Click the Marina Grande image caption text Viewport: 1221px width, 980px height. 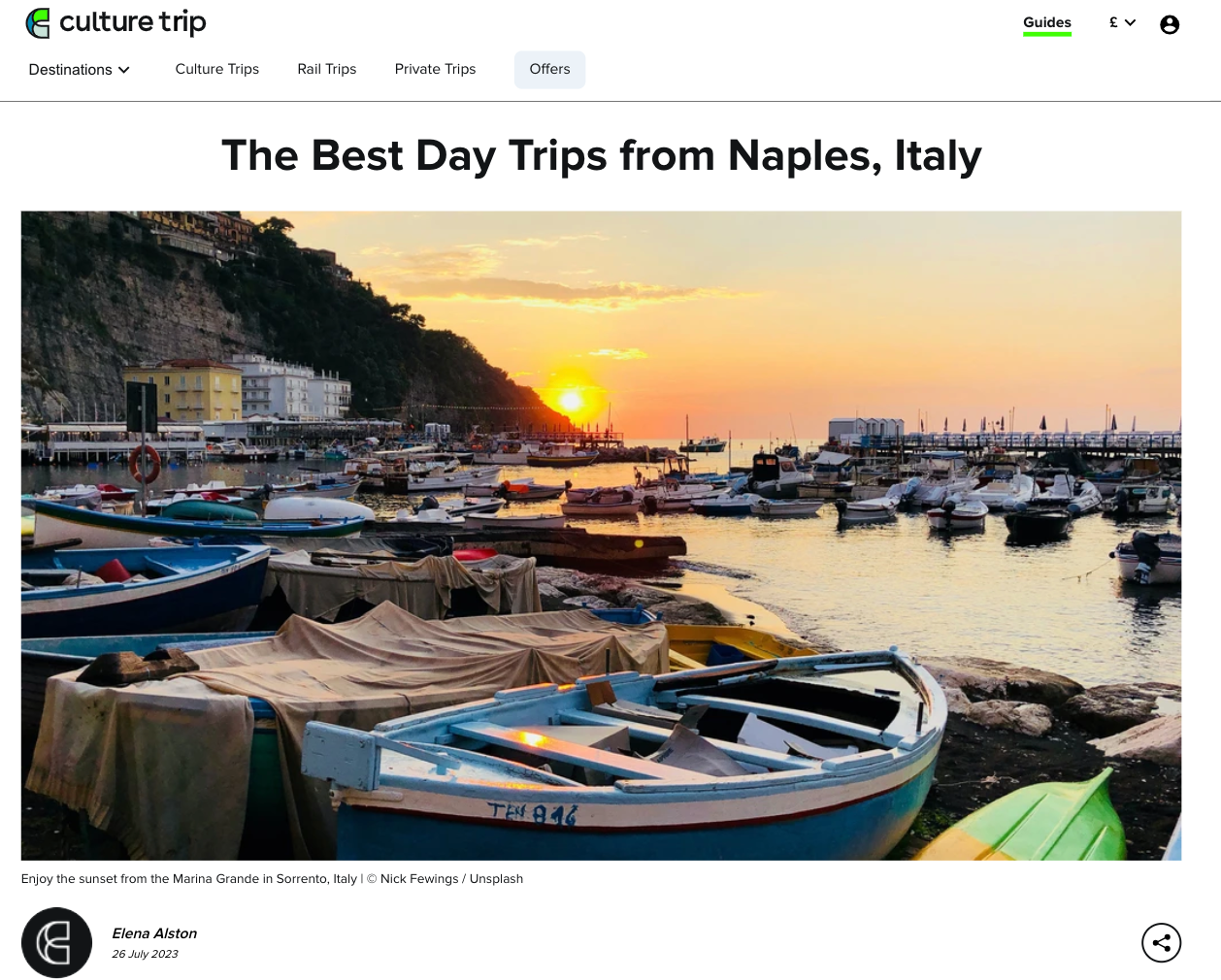(189, 879)
